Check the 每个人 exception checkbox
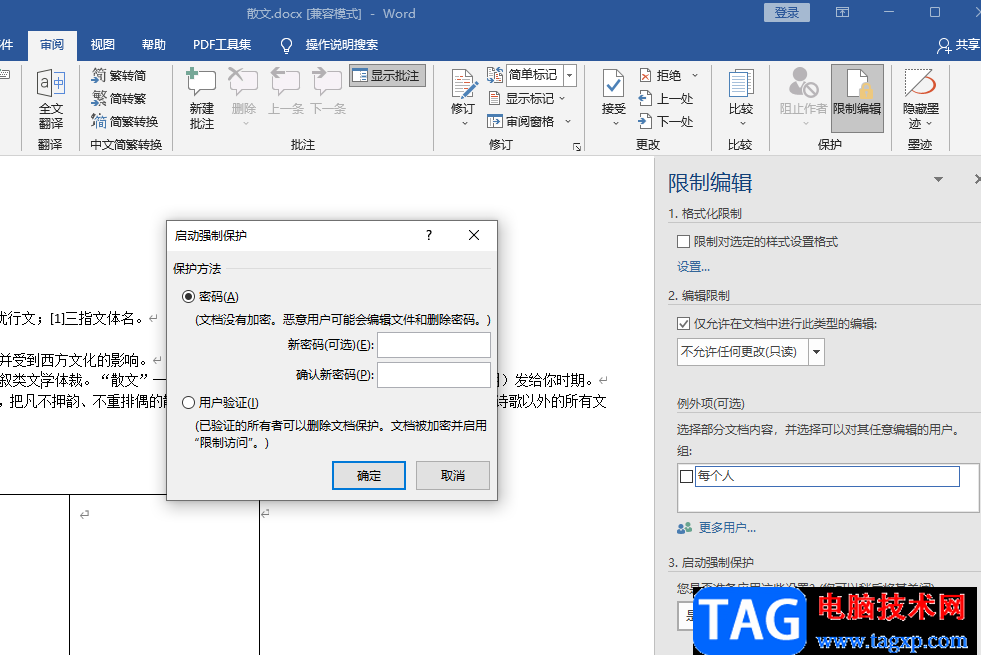The image size is (981, 655). tap(686, 477)
